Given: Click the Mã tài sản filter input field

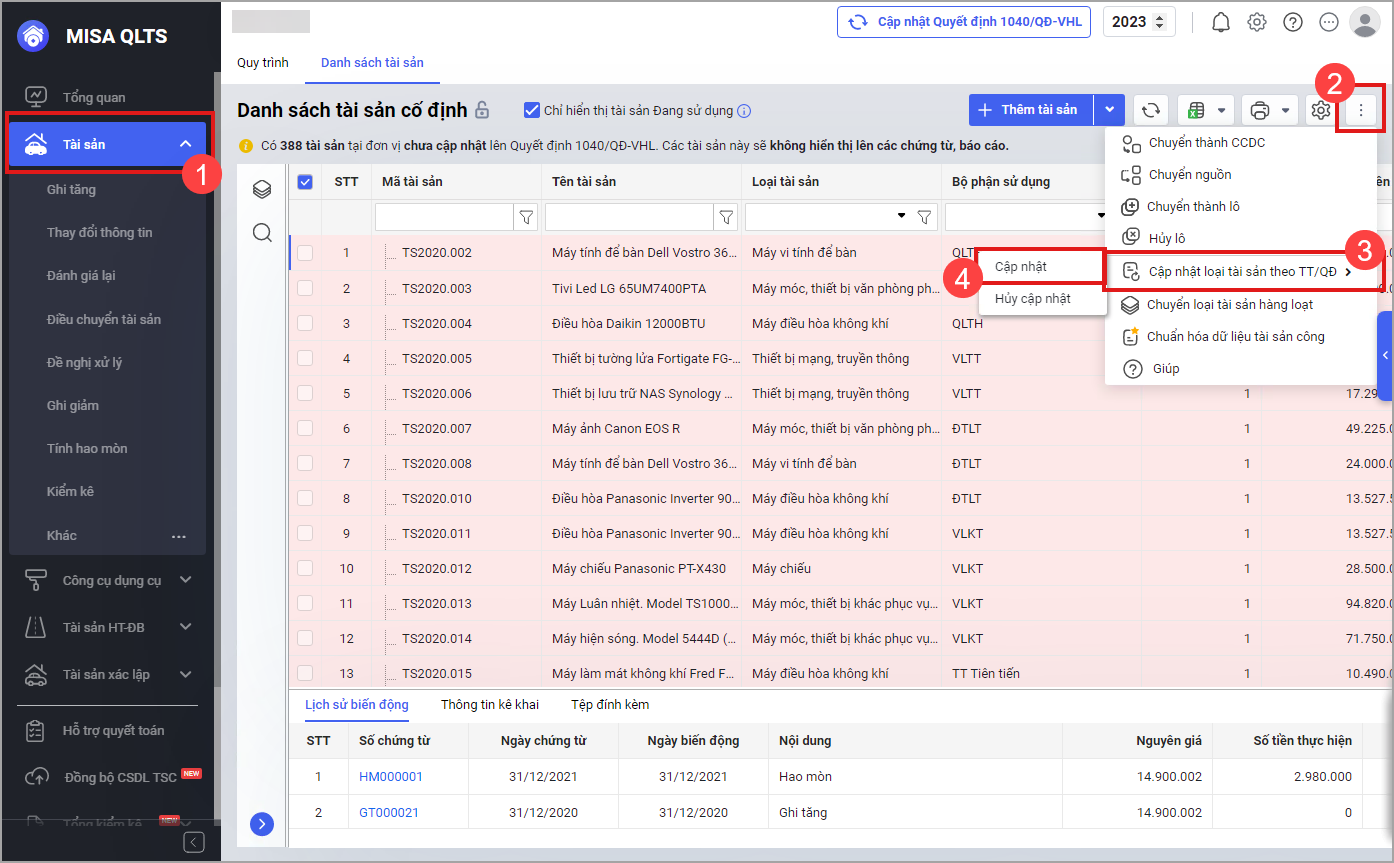Looking at the screenshot, I should [443, 216].
